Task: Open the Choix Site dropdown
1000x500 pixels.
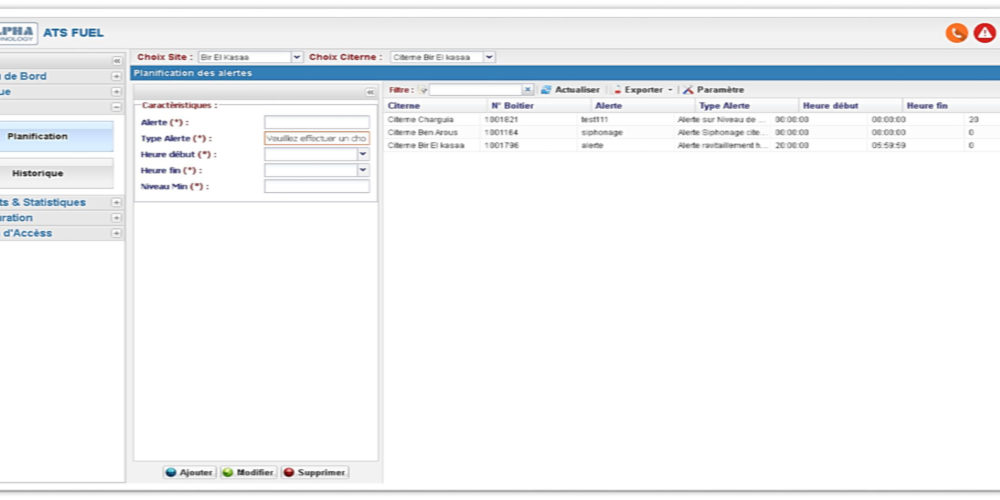Action: pyautogui.click(x=296, y=58)
